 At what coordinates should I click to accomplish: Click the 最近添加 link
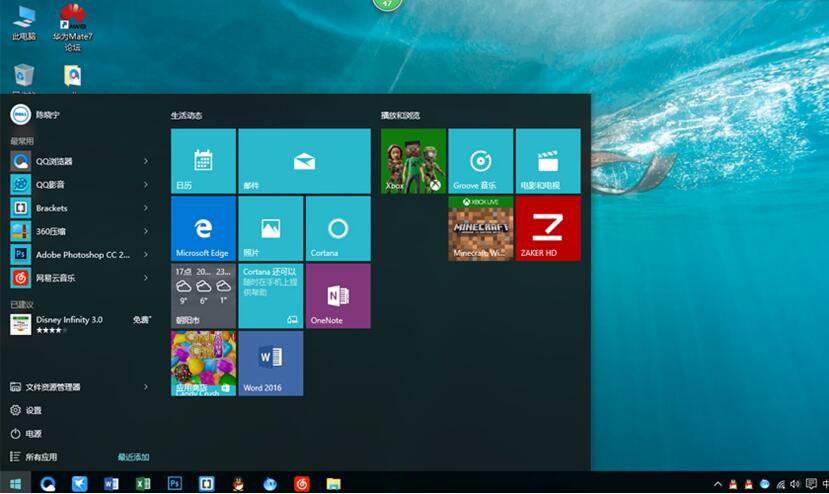pyautogui.click(x=133, y=457)
